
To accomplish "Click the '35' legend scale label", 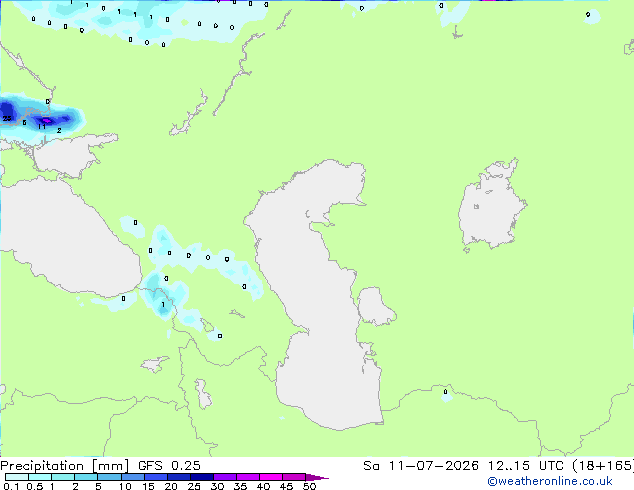I will pyautogui.click(x=240, y=486).
